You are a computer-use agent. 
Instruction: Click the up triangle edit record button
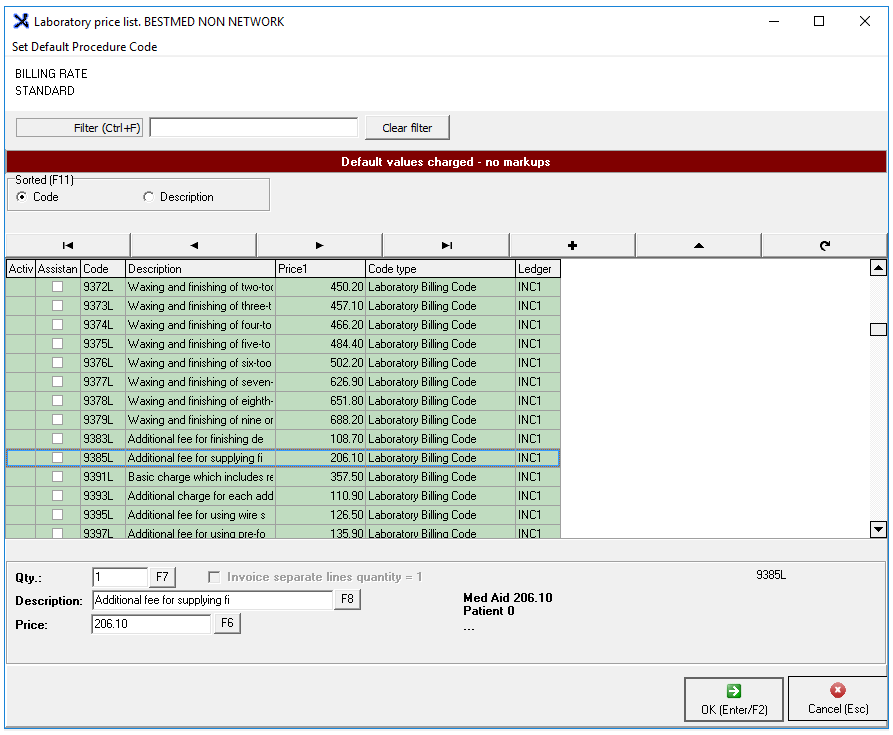click(698, 245)
